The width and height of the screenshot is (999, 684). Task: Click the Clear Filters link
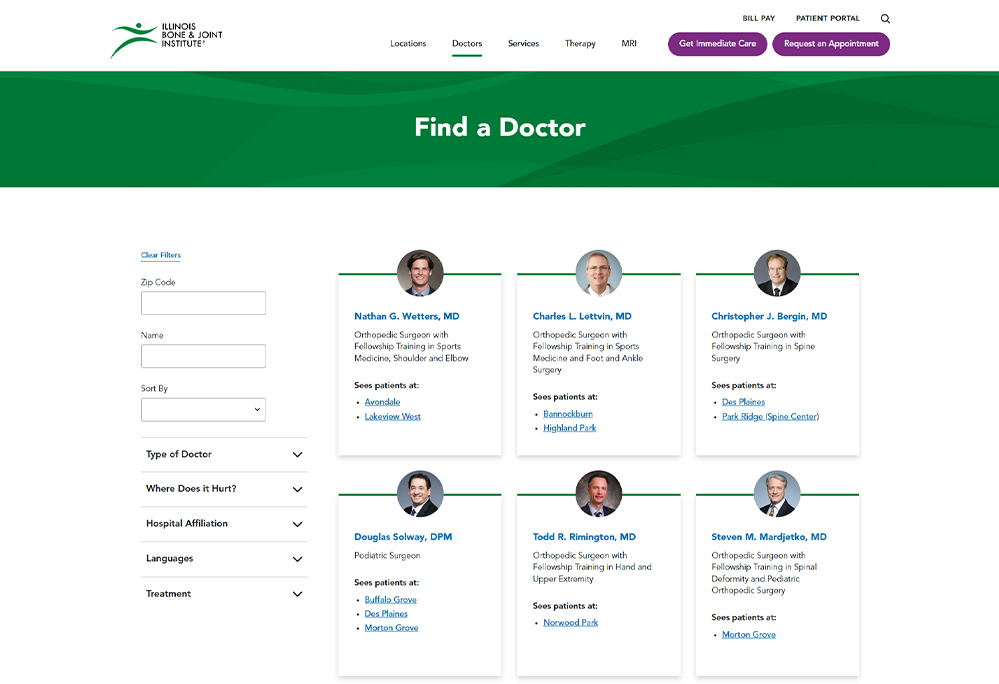[161, 255]
